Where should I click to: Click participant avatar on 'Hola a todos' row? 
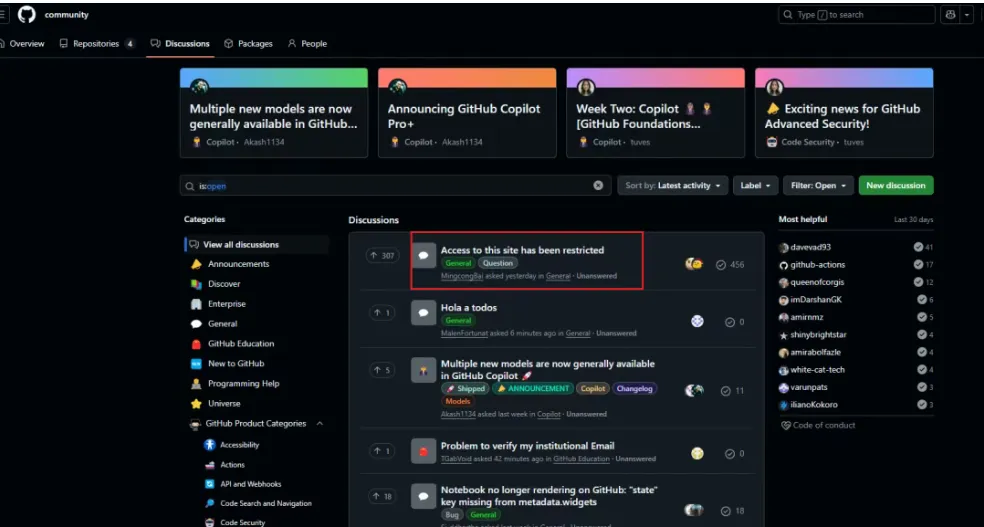(697, 321)
